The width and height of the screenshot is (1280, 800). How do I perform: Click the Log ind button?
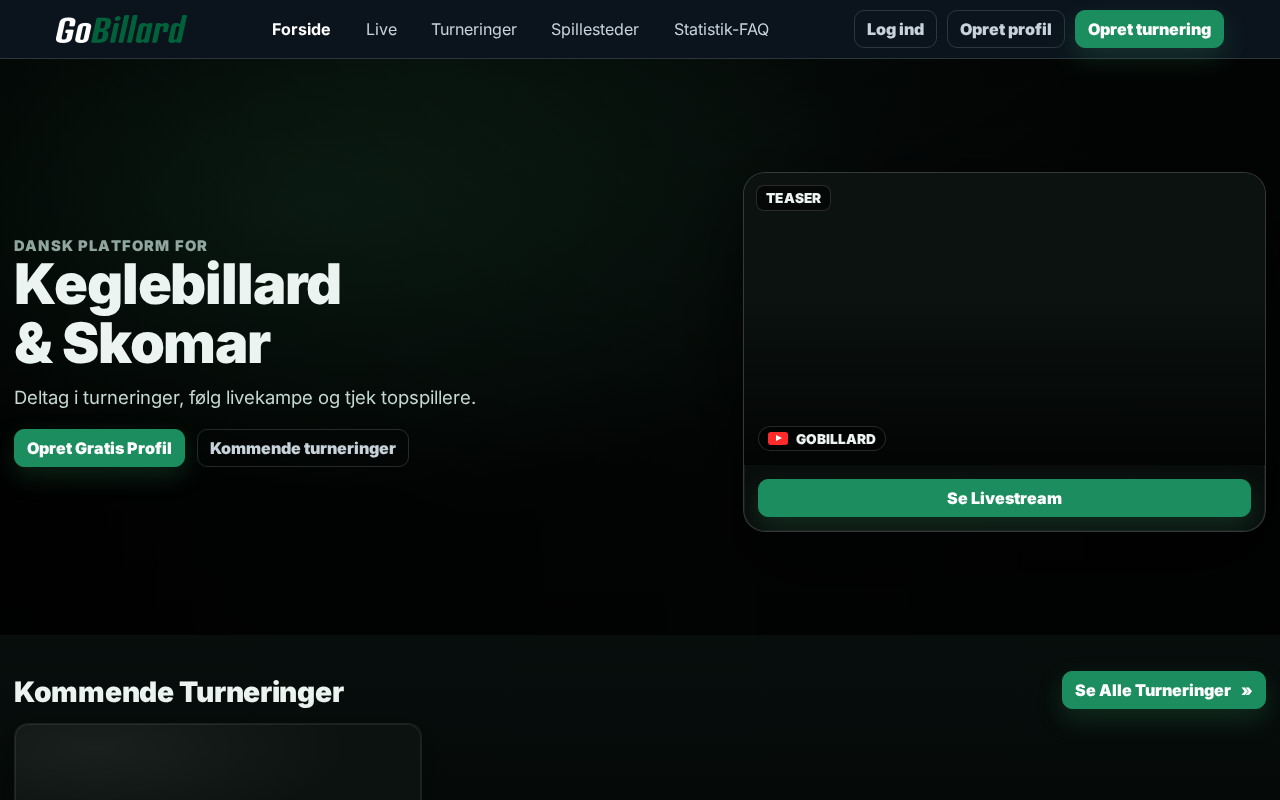[x=895, y=29]
